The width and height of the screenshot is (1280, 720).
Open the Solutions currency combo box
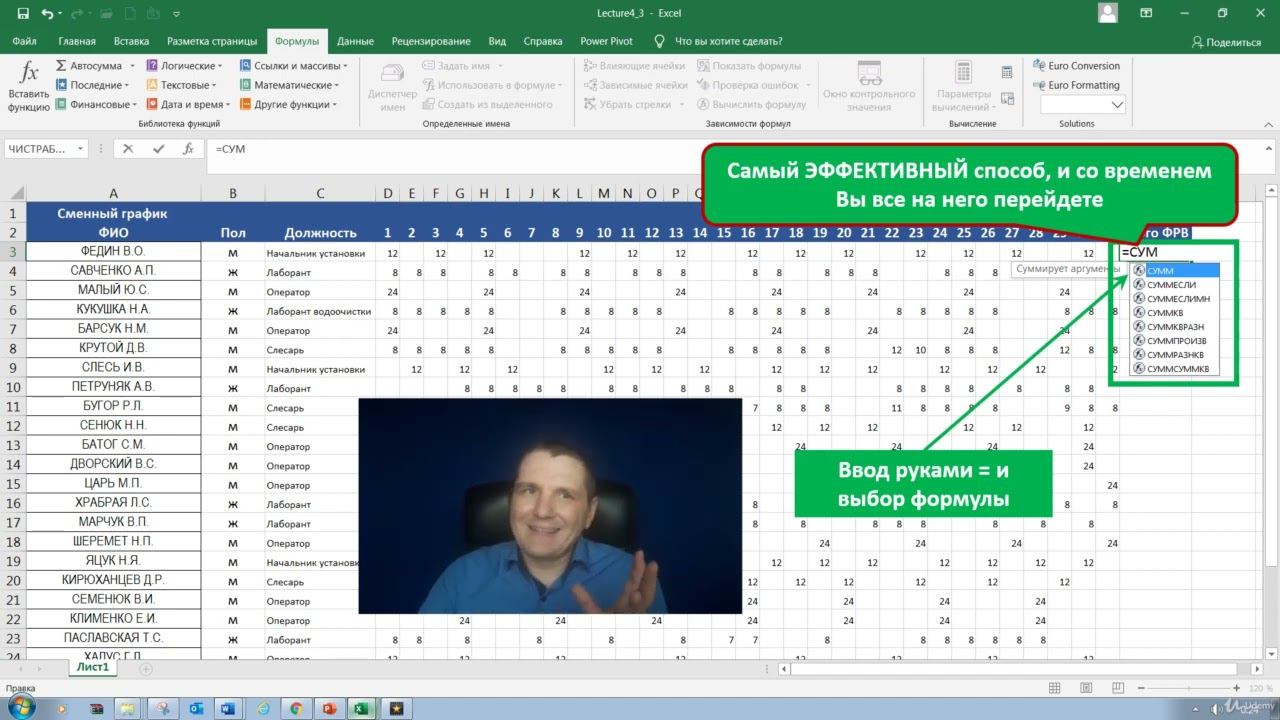click(1084, 105)
